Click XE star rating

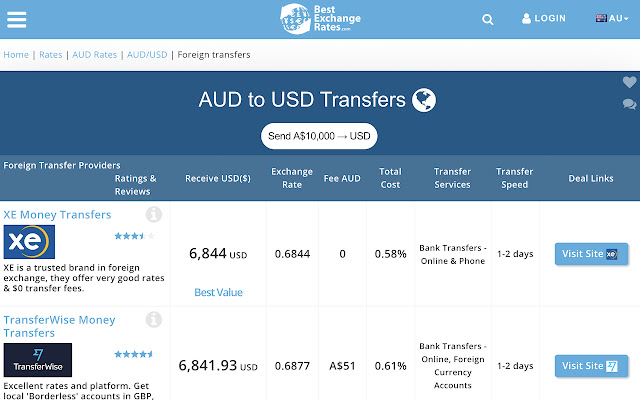[135, 236]
